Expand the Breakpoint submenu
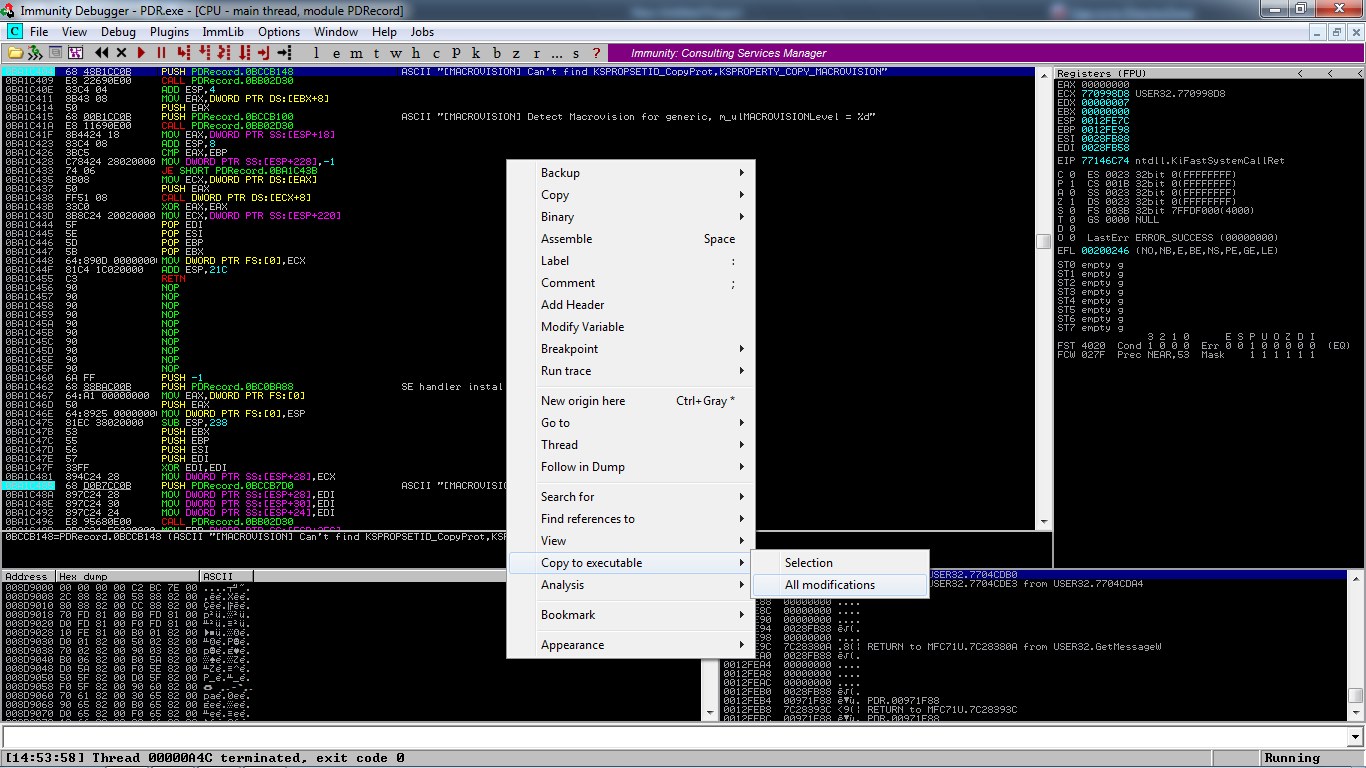1366x768 pixels. pos(631,349)
